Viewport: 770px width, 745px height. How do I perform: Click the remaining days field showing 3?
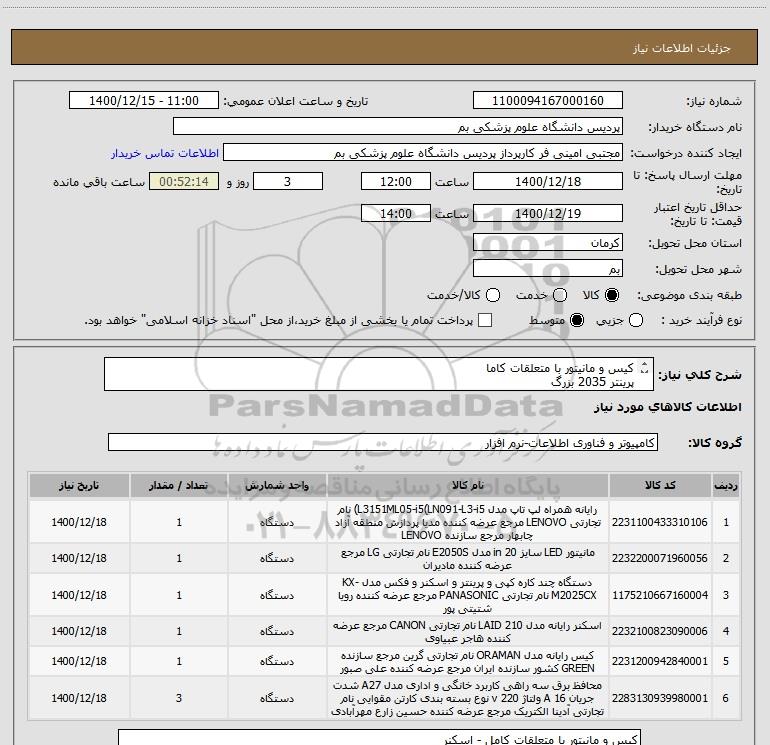pos(288,181)
